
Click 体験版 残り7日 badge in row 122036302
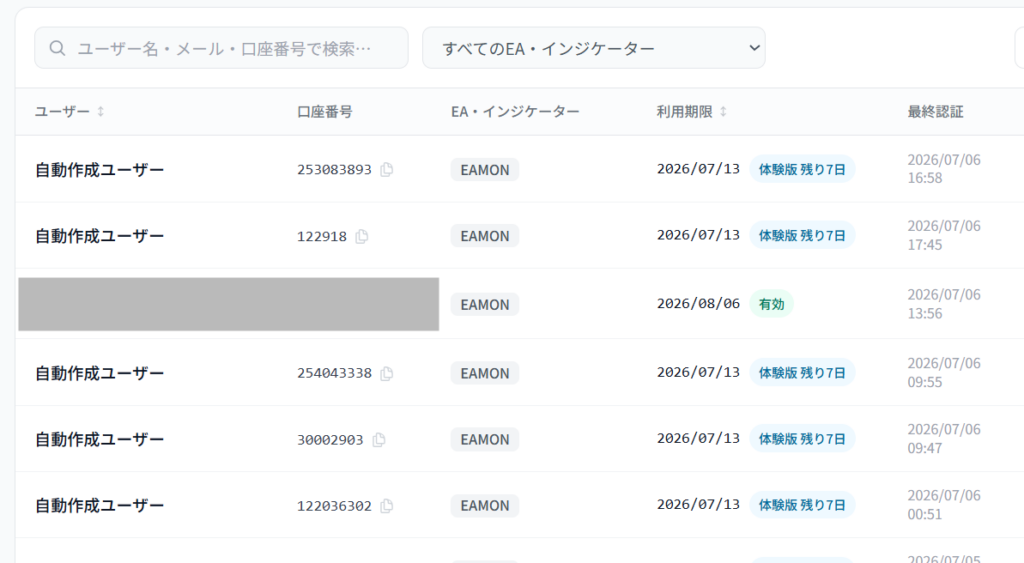[802, 505]
